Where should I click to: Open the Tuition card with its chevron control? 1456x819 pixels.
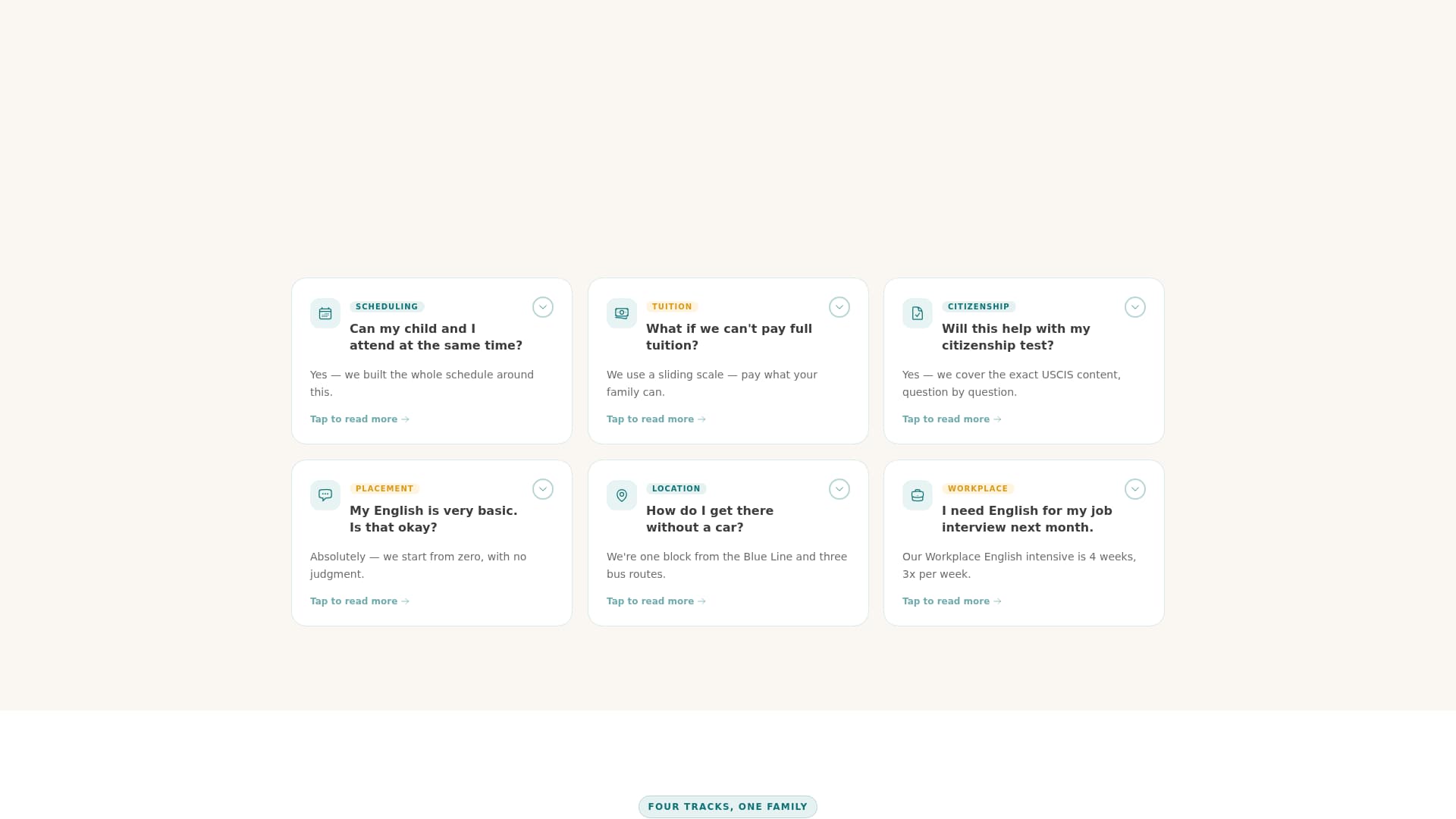[839, 307]
